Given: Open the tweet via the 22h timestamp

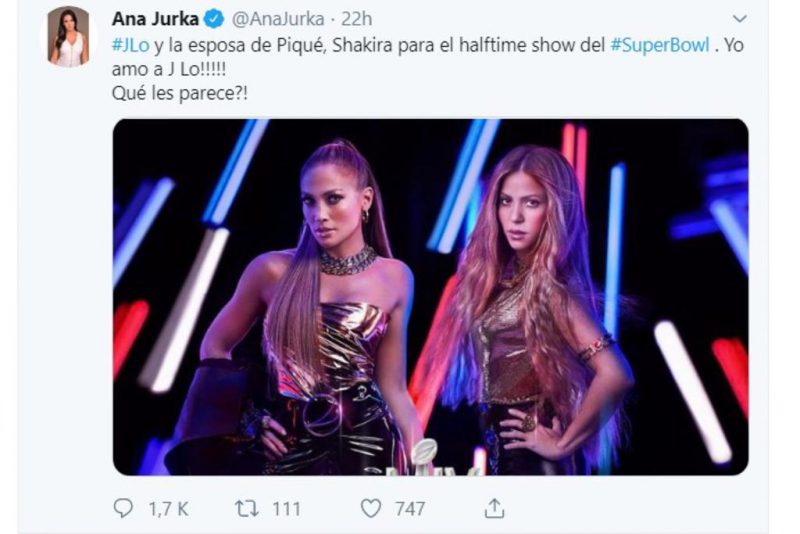Looking at the screenshot, I should coord(356,19).
